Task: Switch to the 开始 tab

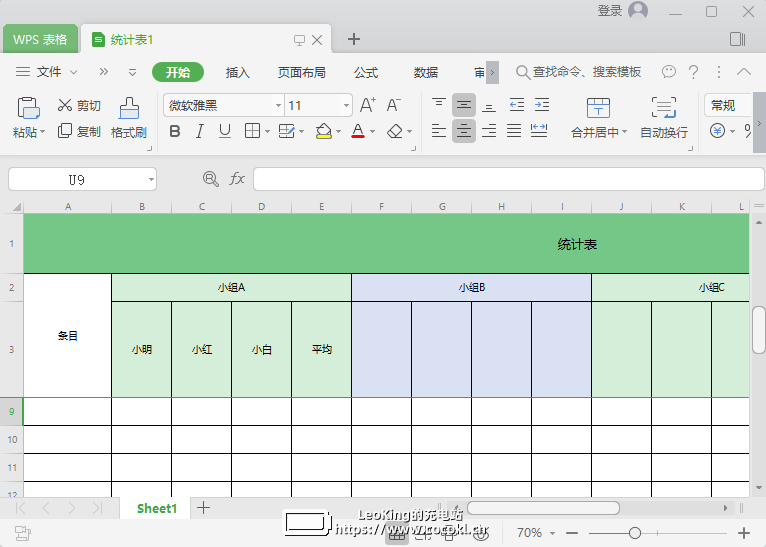Action: [x=178, y=72]
